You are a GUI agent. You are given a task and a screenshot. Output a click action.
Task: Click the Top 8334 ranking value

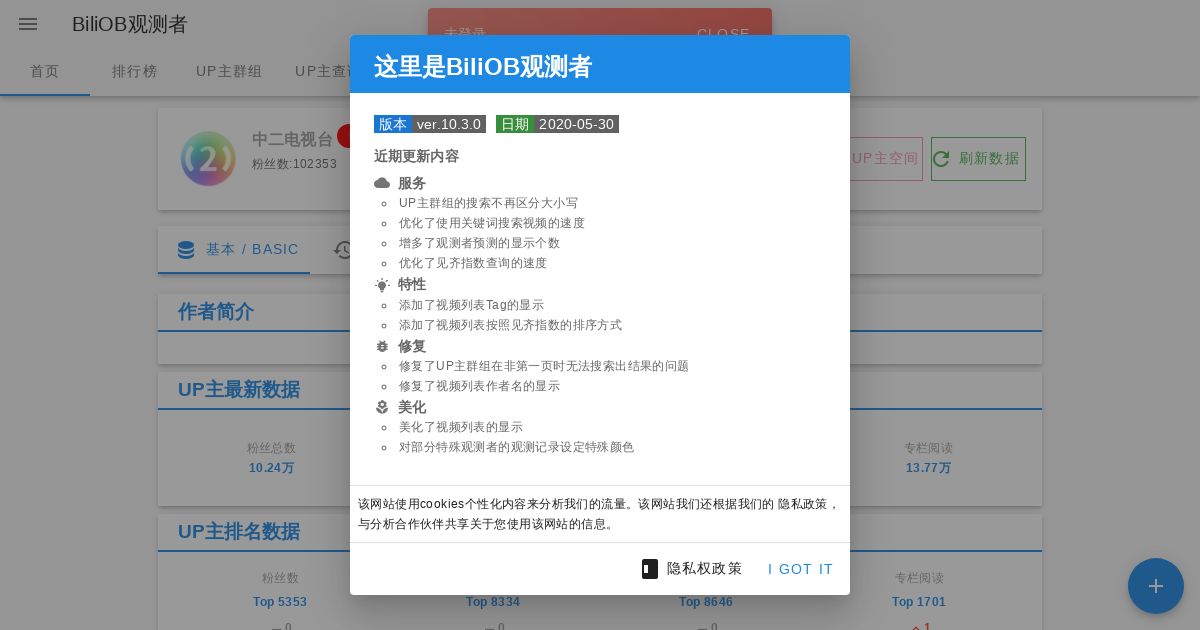pos(493,602)
